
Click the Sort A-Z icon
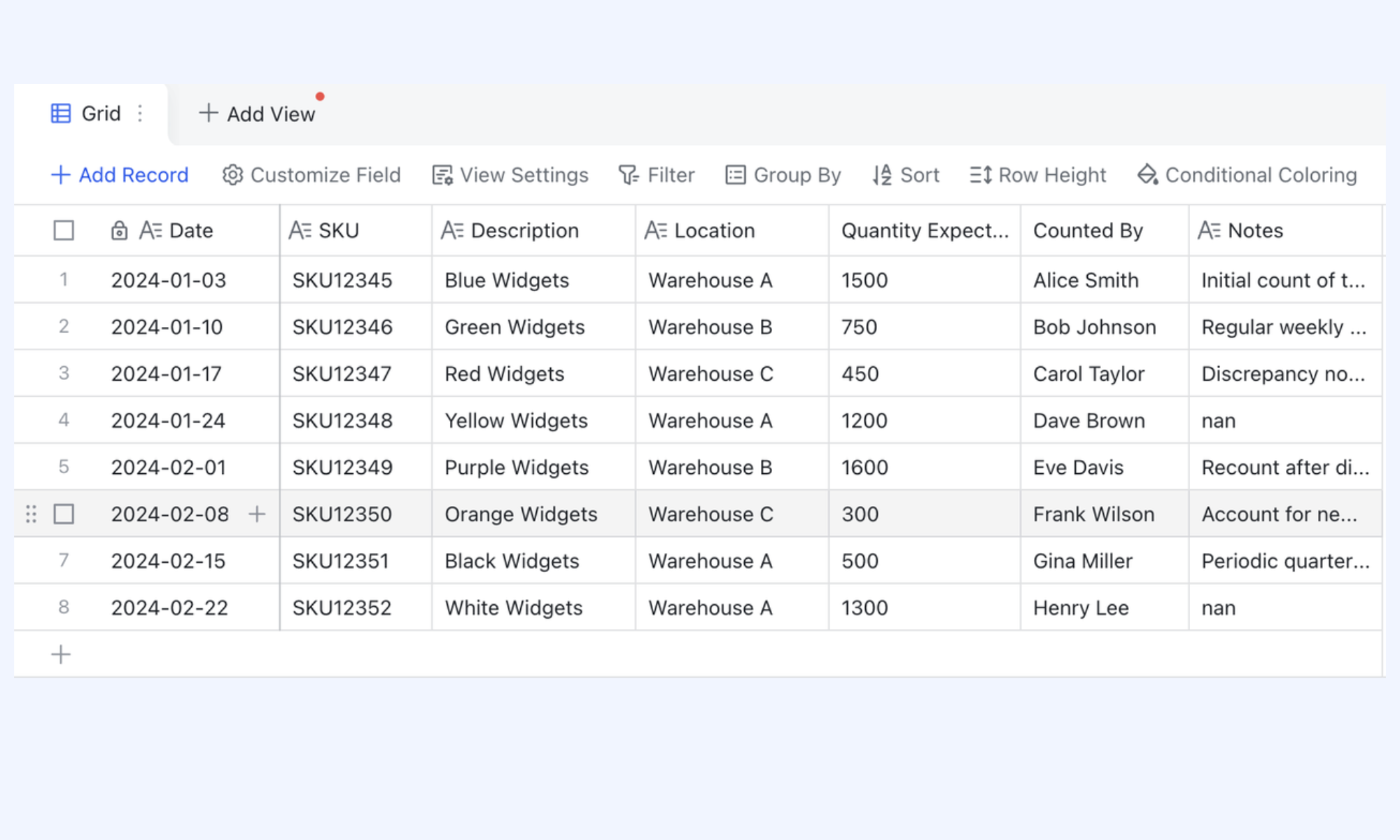(882, 175)
